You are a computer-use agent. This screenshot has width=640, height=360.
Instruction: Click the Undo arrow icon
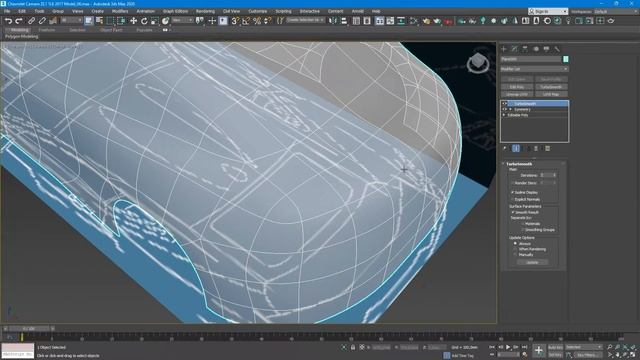[8, 21]
